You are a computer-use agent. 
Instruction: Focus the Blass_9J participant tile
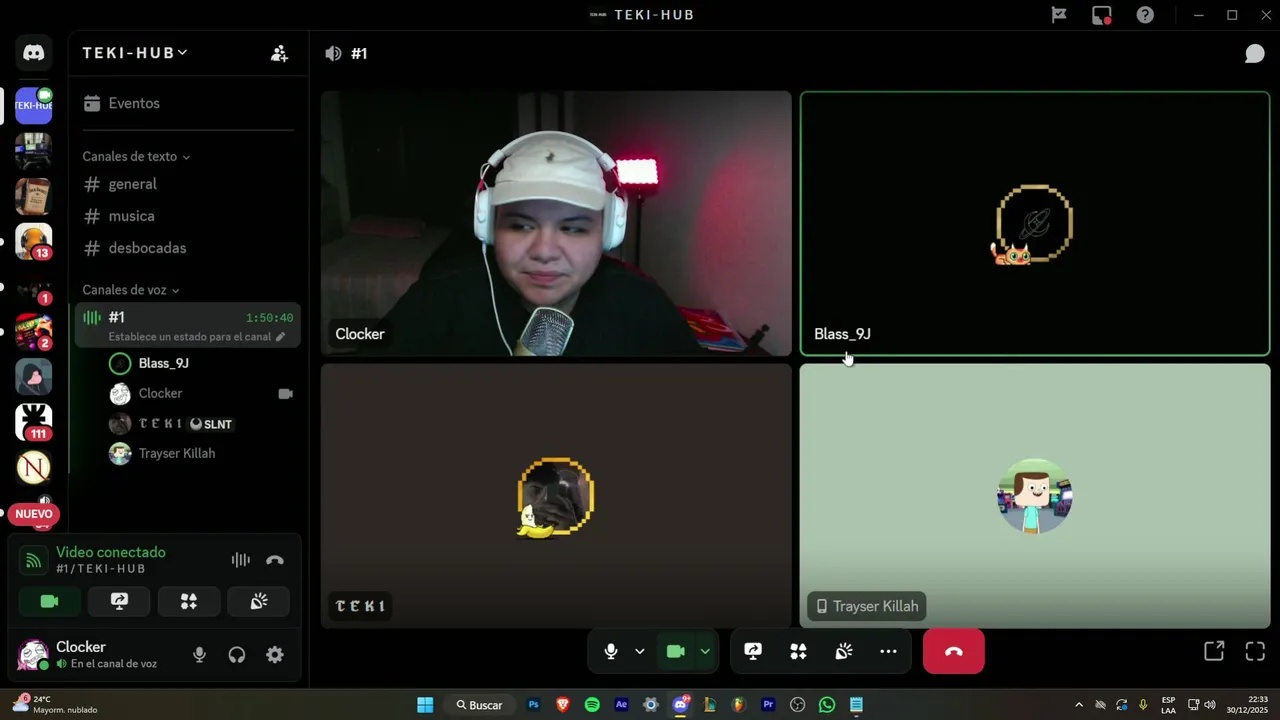[1035, 224]
